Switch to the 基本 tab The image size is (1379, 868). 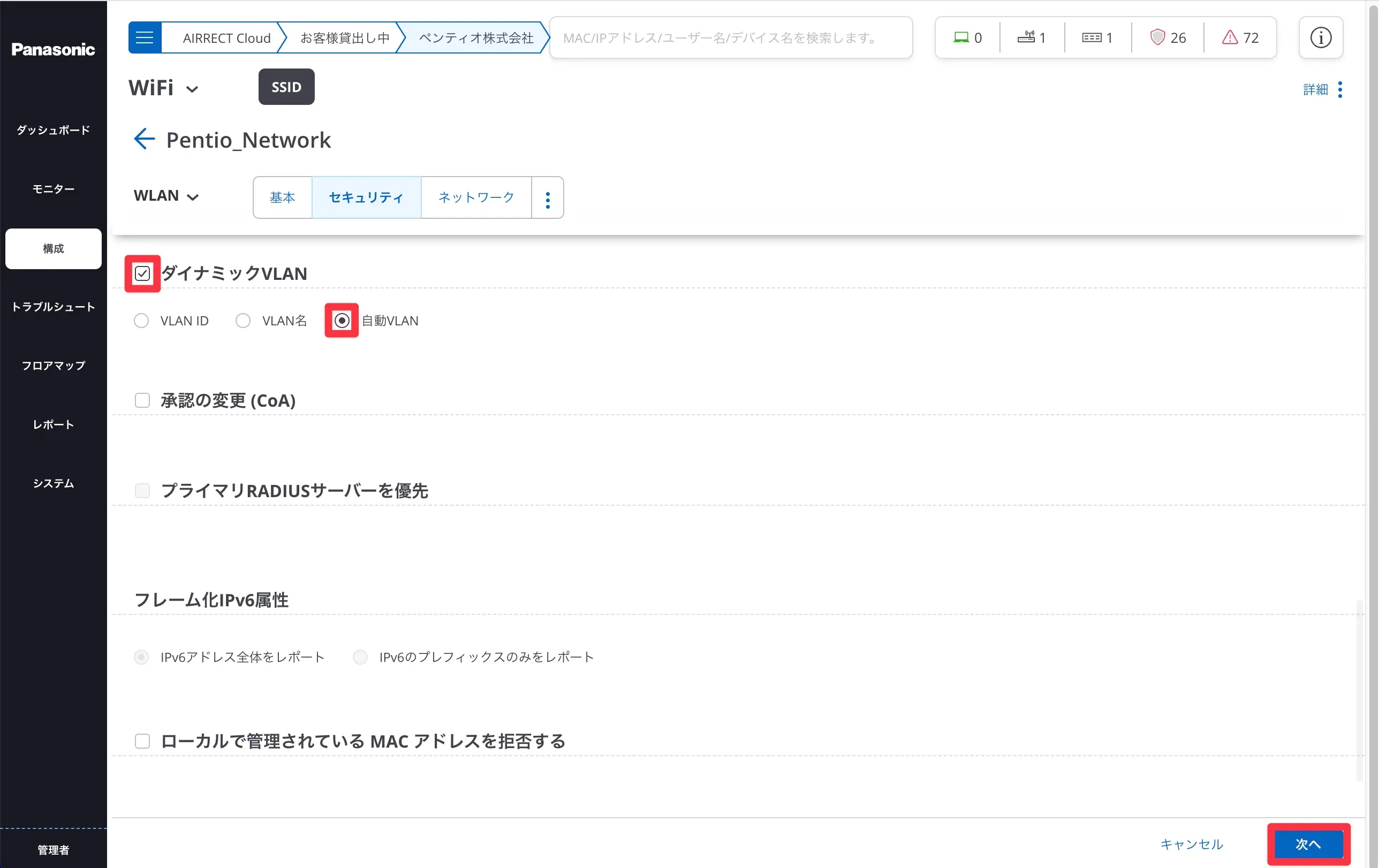pyautogui.click(x=282, y=198)
